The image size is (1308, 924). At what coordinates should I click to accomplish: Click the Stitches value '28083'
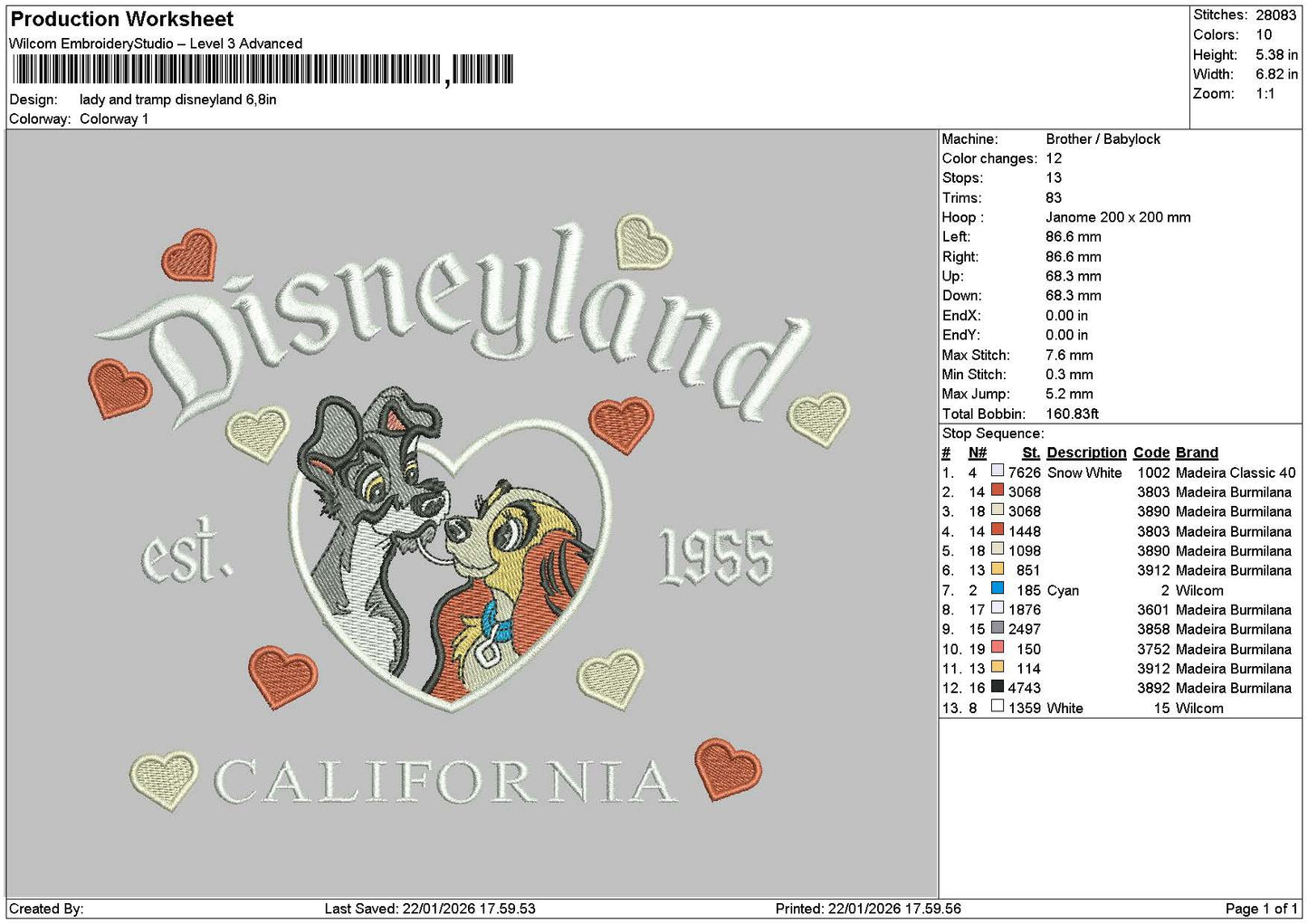pyautogui.click(x=1275, y=14)
